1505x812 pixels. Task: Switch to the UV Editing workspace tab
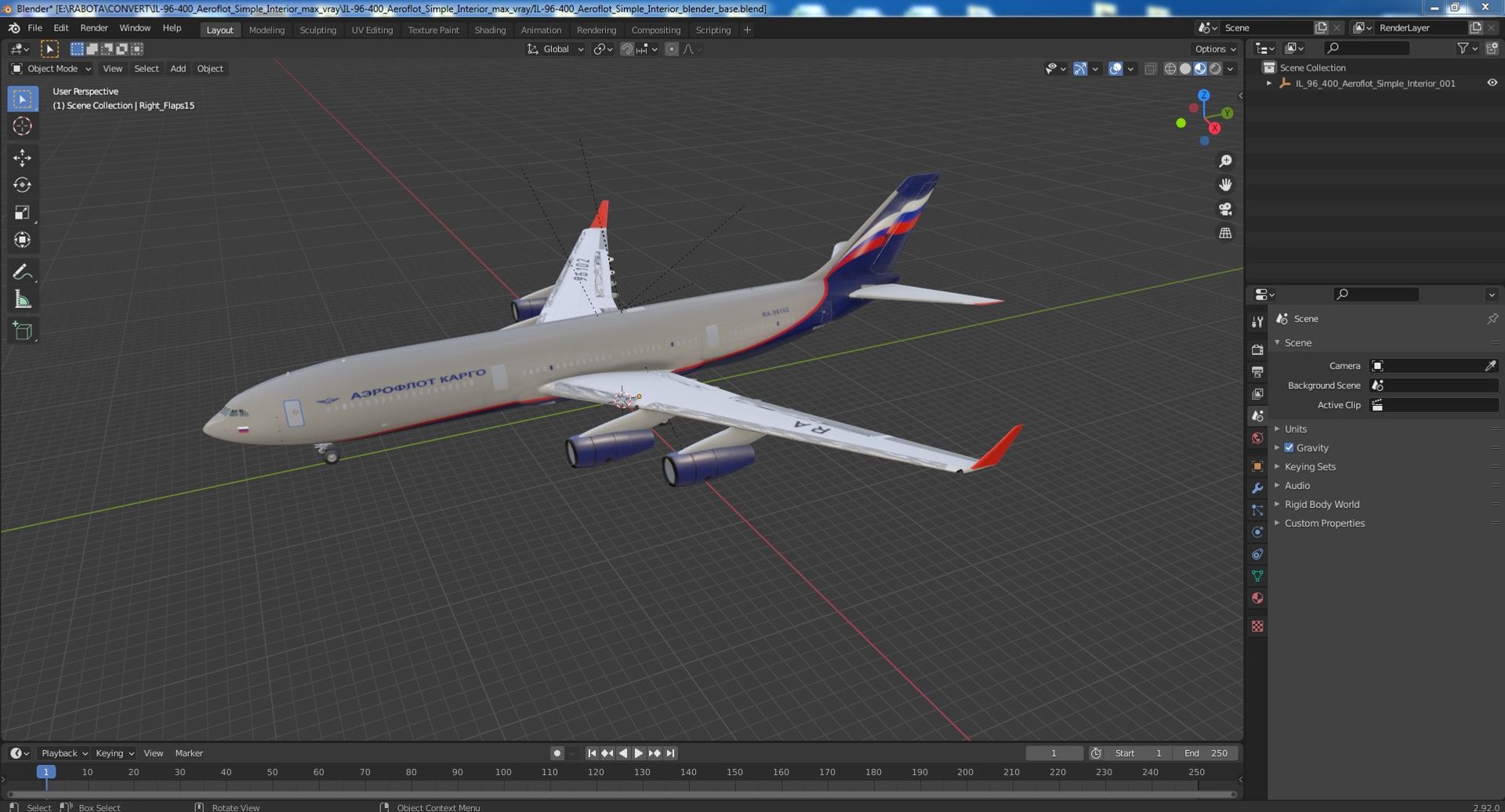click(x=372, y=30)
